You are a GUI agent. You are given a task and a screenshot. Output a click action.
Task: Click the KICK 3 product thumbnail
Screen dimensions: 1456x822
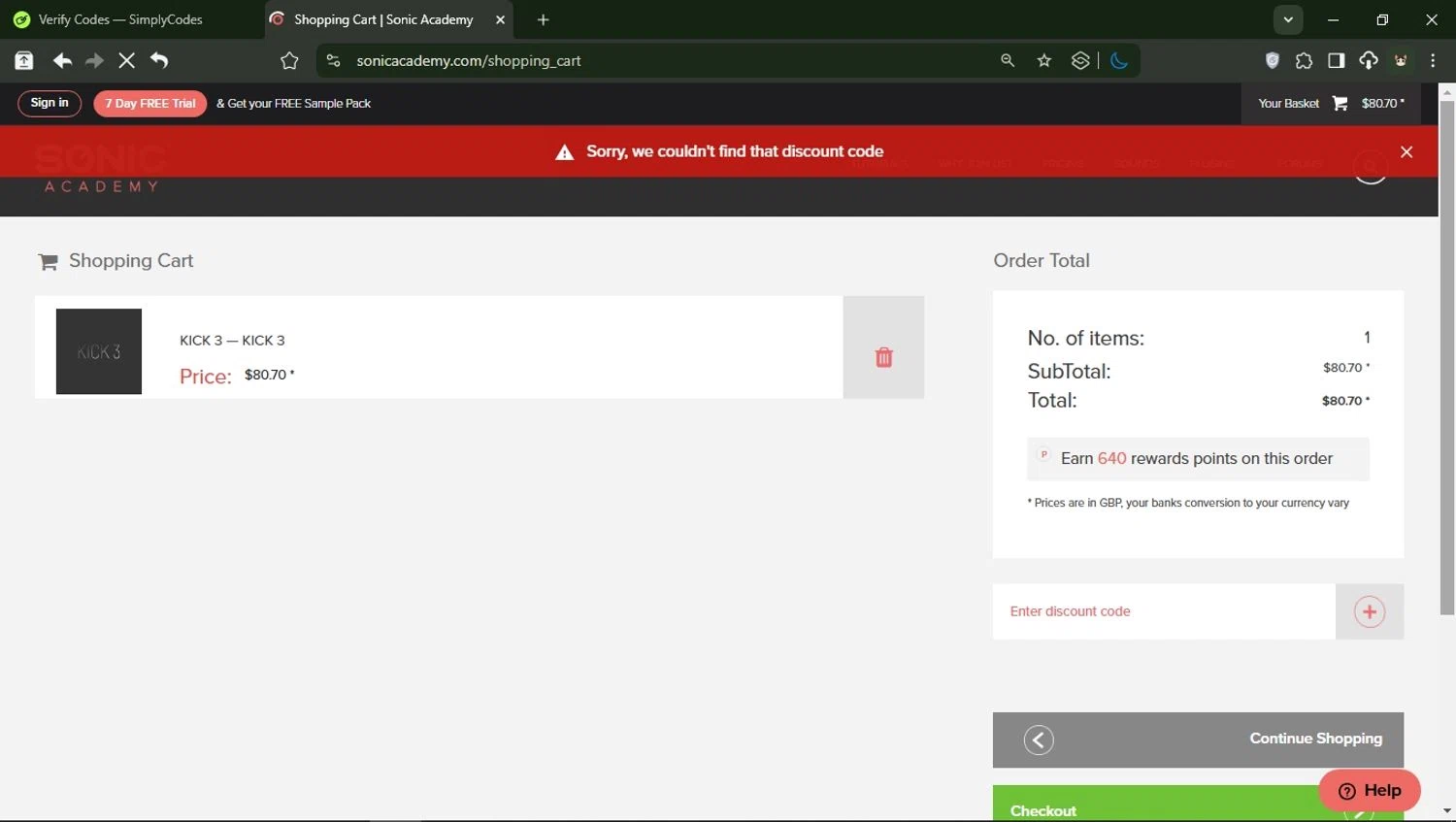[99, 351]
